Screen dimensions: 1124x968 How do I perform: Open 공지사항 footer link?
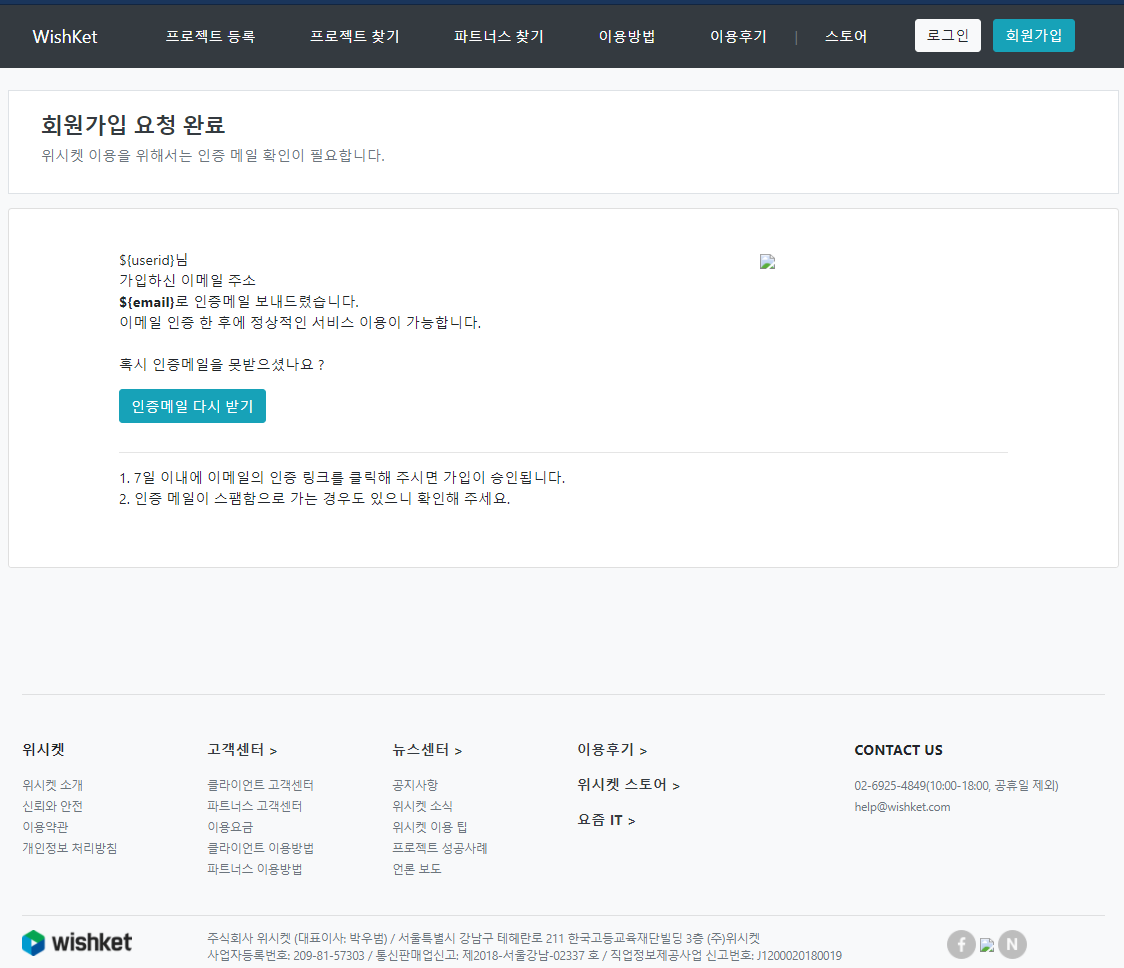pos(415,785)
